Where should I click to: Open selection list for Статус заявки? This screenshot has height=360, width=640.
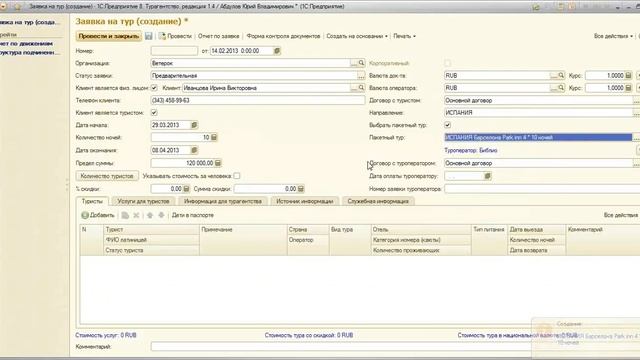[x=361, y=76]
